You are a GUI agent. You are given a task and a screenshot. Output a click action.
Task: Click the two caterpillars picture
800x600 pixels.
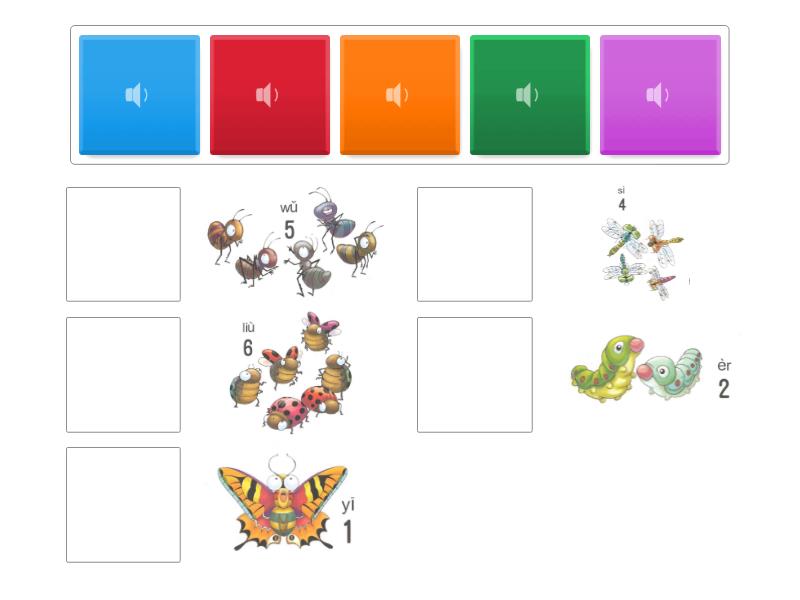click(637, 368)
